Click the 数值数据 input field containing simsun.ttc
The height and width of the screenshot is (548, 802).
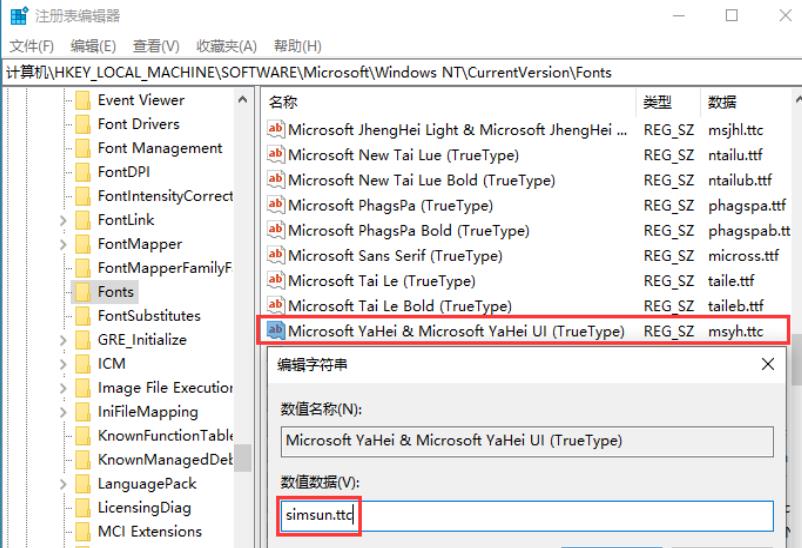tap(560, 516)
